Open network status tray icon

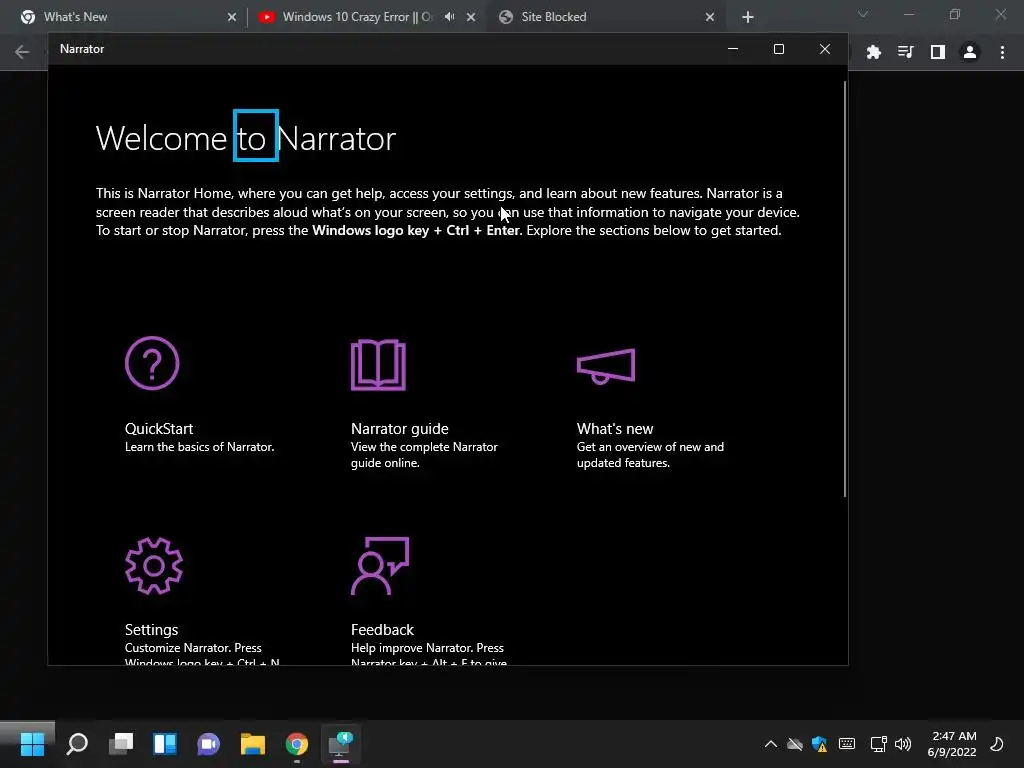[878, 744]
